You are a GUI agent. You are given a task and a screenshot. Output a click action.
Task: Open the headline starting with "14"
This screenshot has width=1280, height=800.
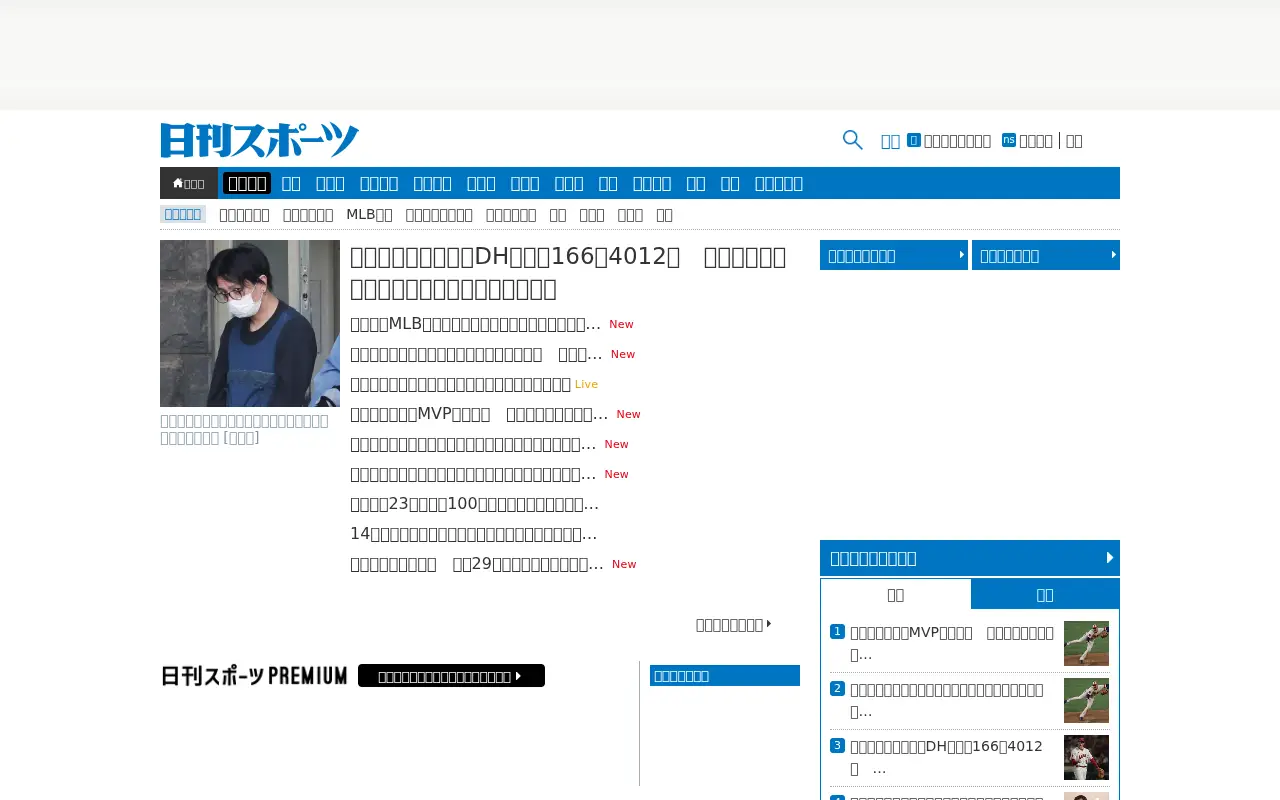(473, 534)
